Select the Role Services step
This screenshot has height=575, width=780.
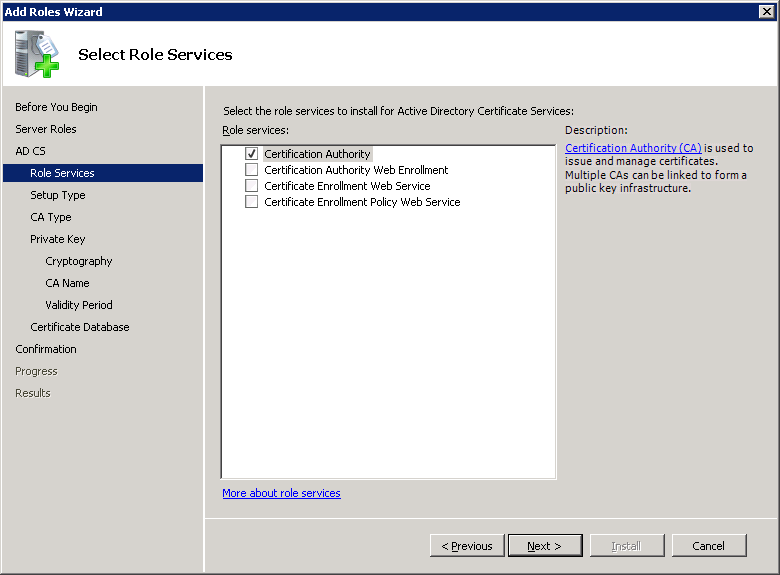click(62, 173)
